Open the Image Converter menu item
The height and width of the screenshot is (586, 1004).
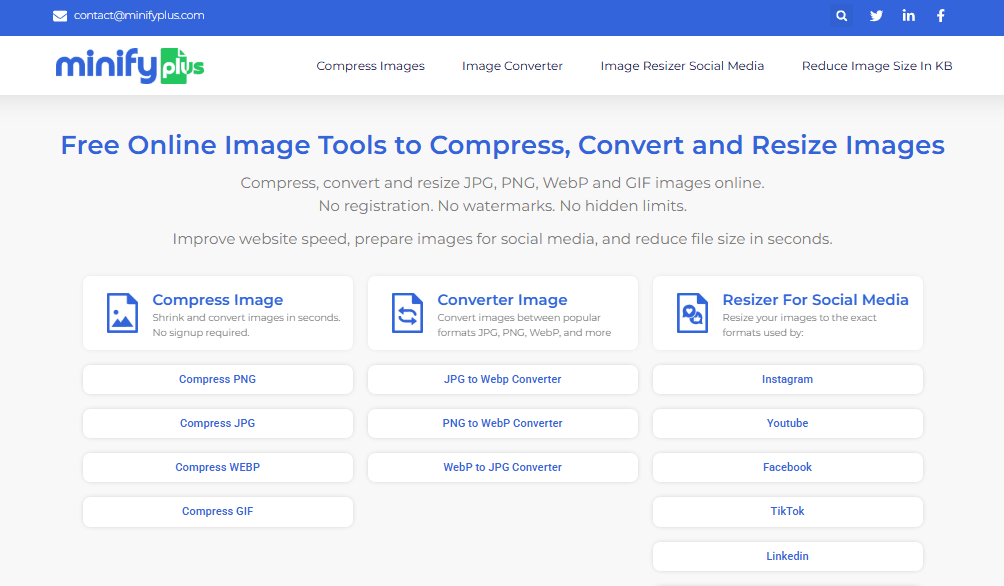tap(512, 65)
